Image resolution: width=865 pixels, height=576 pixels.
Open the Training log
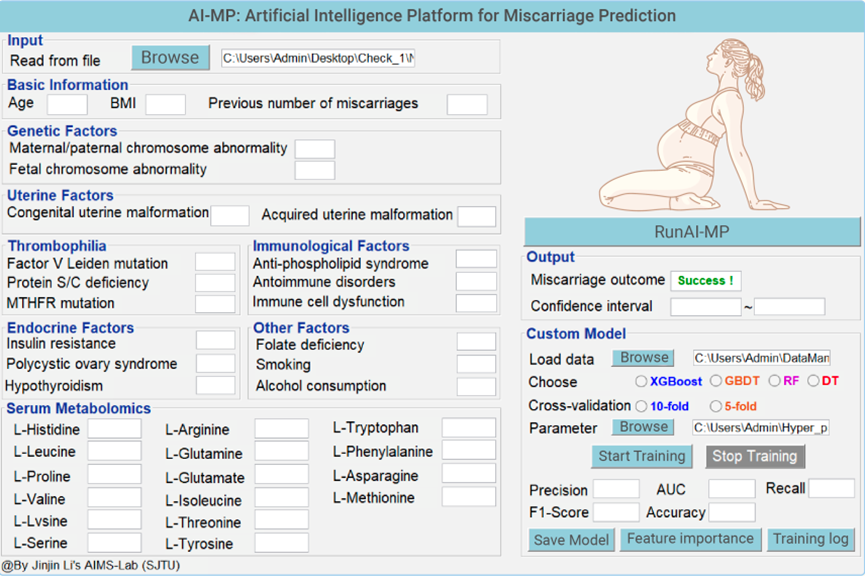coord(810,539)
